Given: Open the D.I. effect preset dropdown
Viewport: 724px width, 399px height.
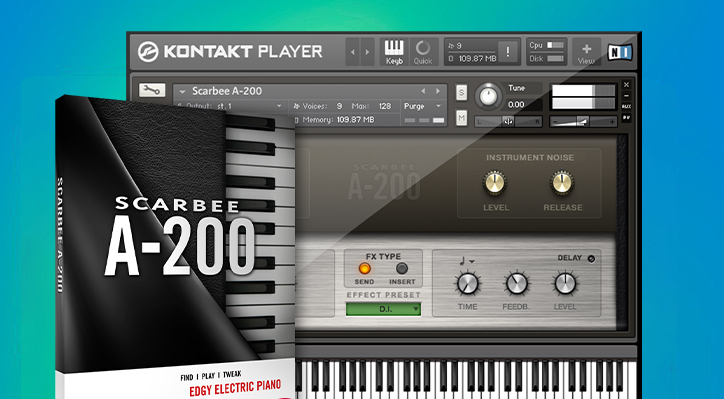Looking at the screenshot, I should (x=383, y=309).
